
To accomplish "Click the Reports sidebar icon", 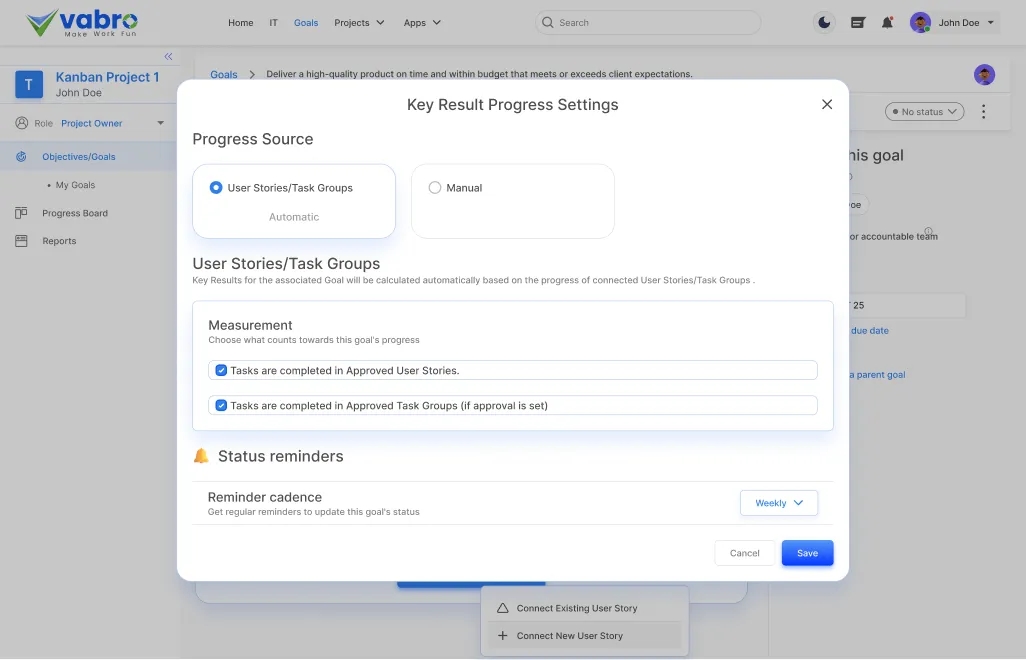I will pyautogui.click(x=21, y=241).
